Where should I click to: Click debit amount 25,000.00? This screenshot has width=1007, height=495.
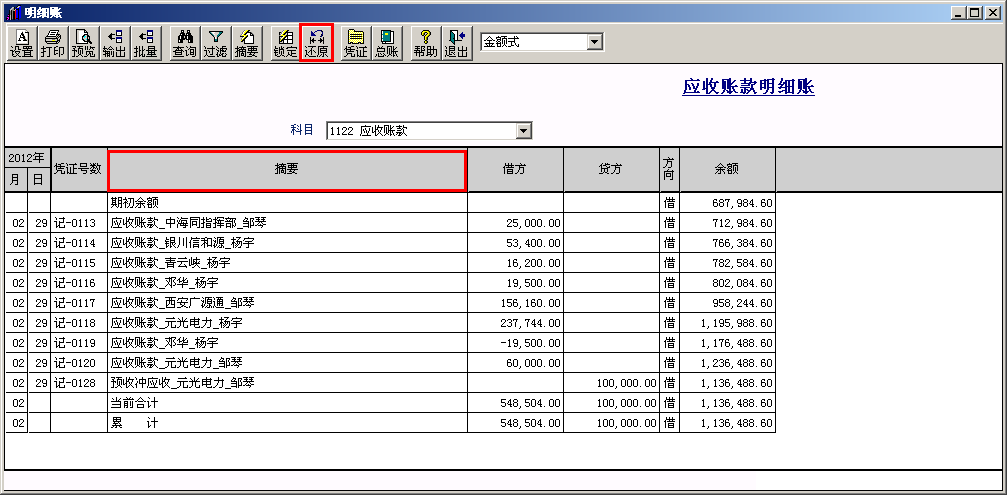tap(533, 223)
